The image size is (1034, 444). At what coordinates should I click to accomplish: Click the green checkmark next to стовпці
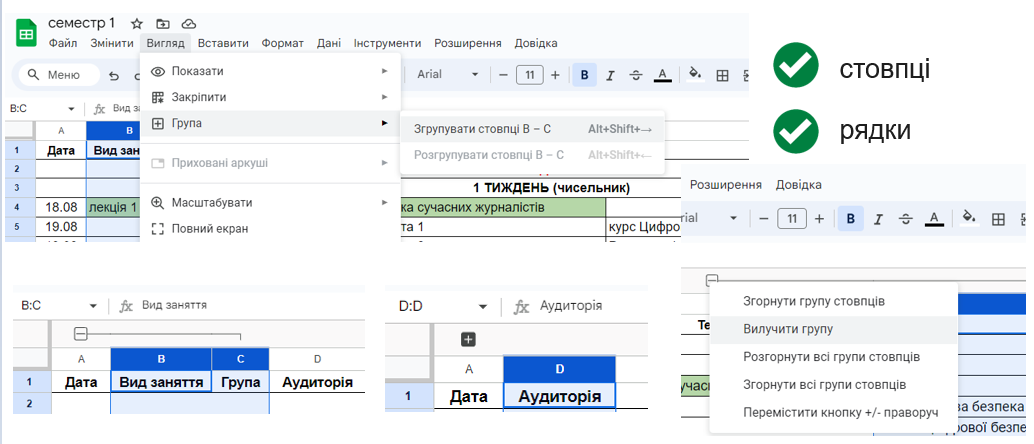tap(795, 67)
